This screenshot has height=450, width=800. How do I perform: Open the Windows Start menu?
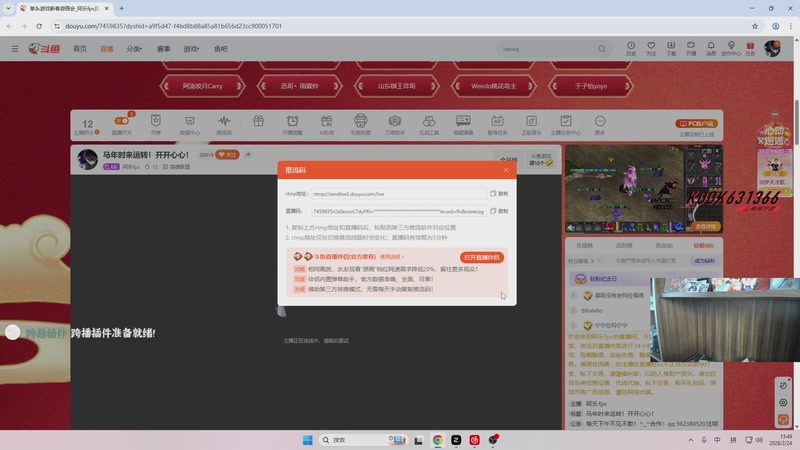[x=308, y=440]
